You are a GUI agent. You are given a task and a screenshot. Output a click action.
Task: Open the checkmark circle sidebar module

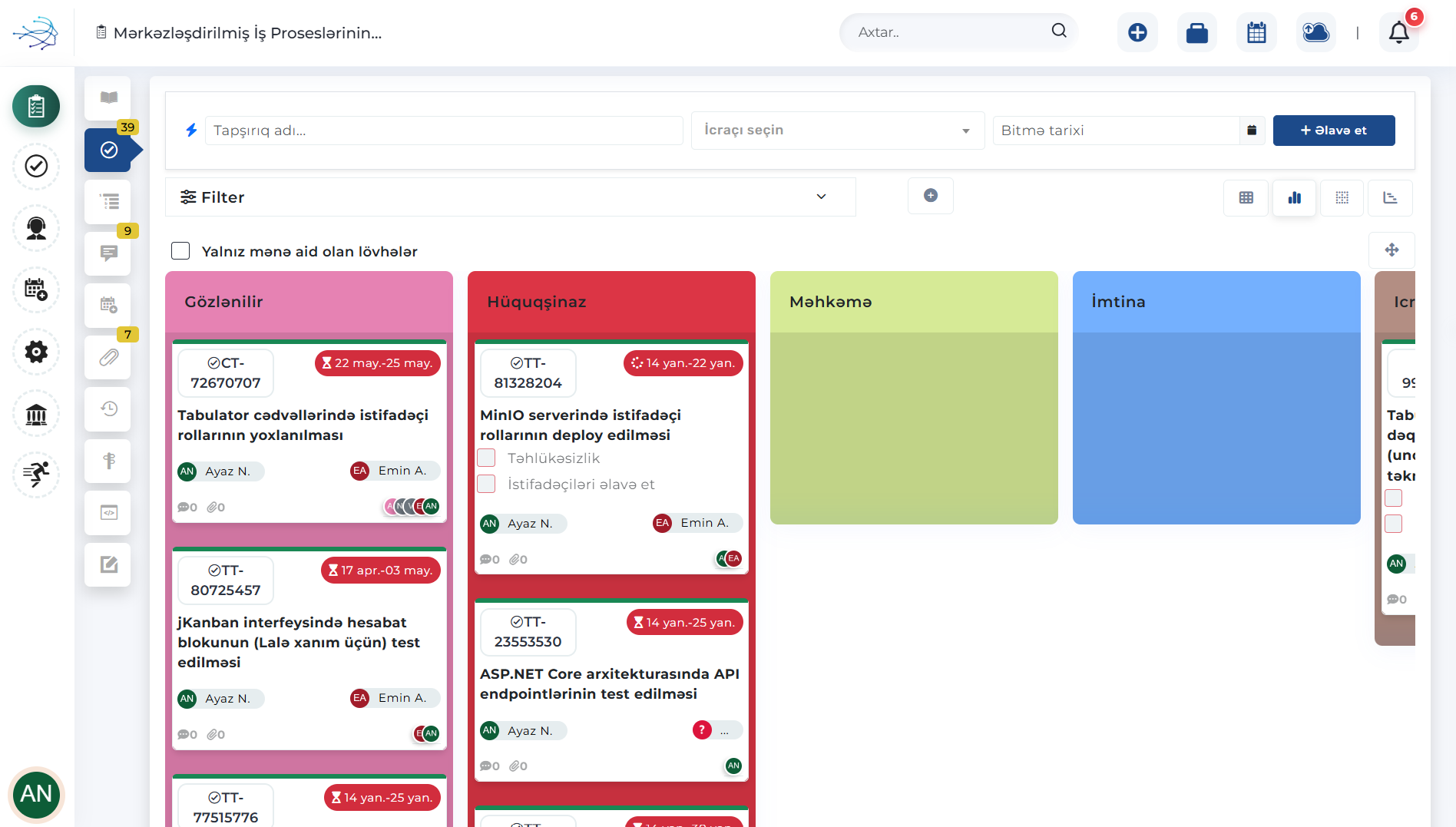36,166
